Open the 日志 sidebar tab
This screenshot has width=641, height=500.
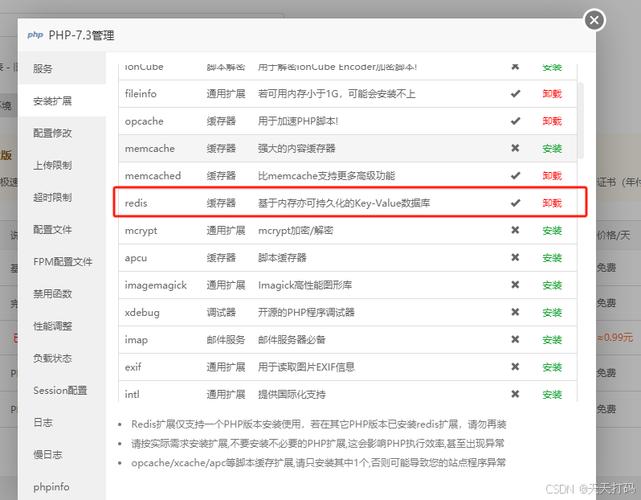62,422
